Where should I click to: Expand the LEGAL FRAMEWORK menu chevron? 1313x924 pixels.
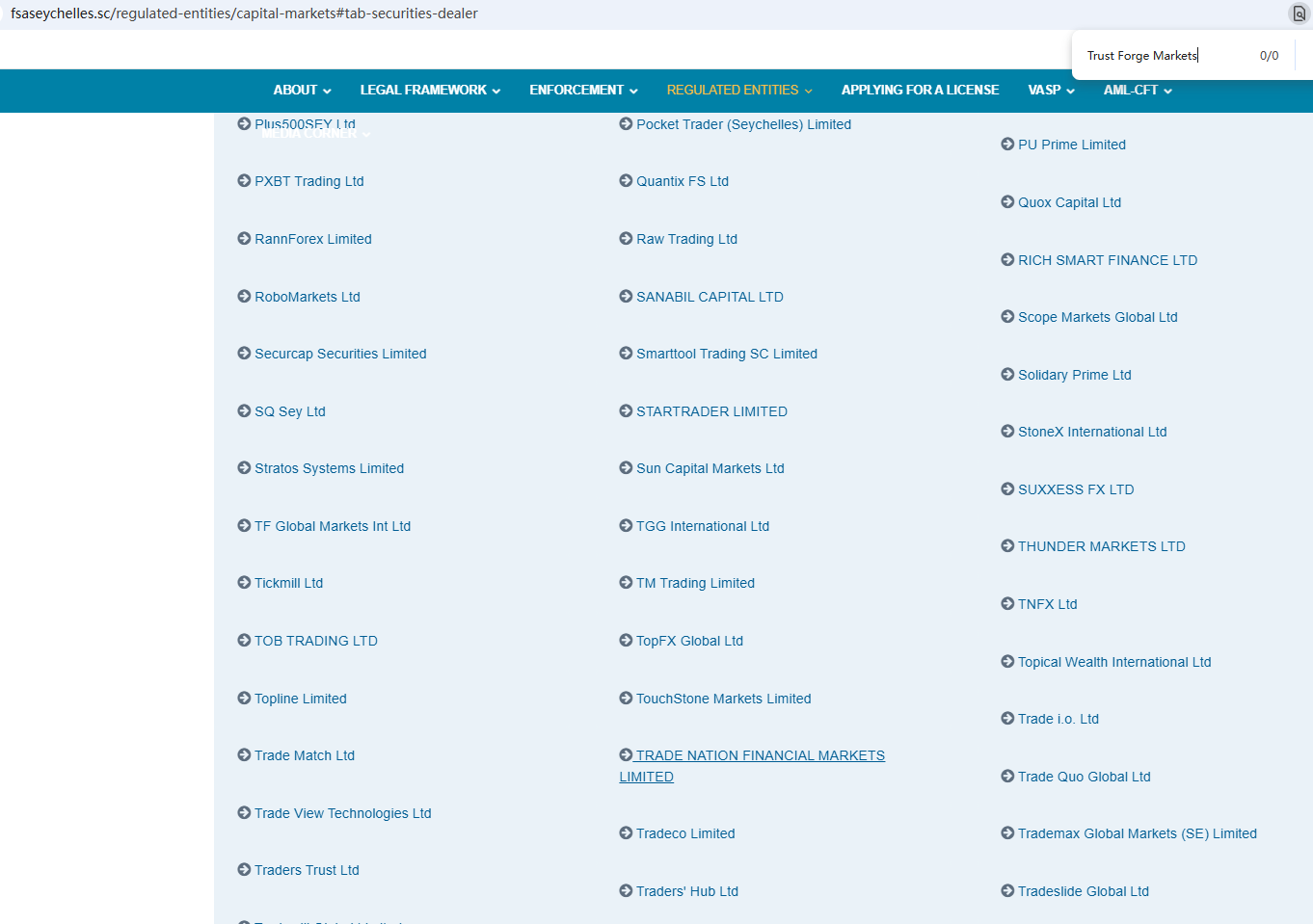coord(496,91)
